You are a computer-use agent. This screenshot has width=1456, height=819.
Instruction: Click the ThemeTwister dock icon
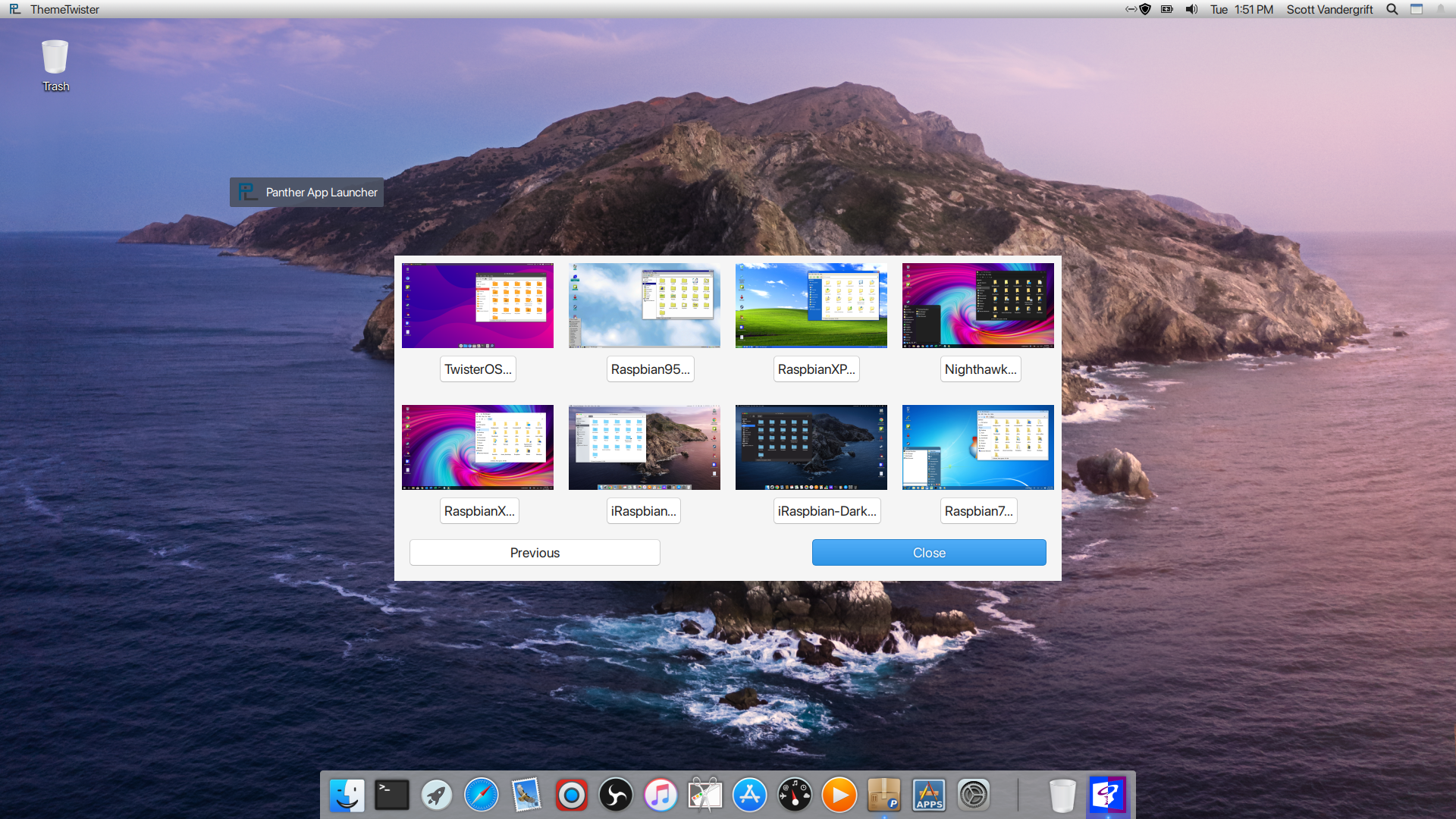1108,795
